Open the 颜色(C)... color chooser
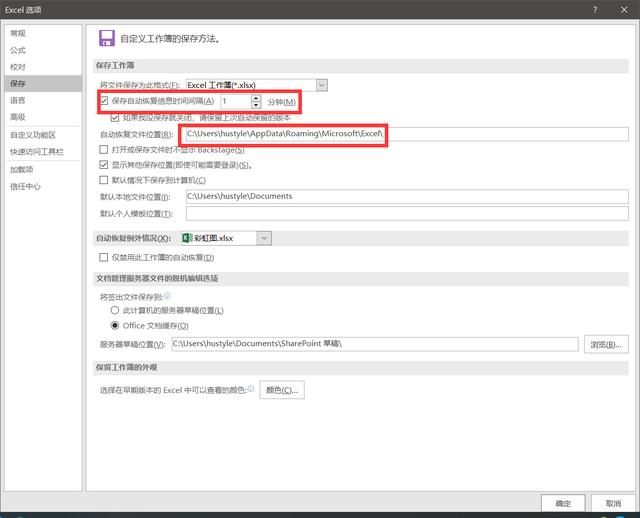Screen dimensions: 640x518 point(282,390)
